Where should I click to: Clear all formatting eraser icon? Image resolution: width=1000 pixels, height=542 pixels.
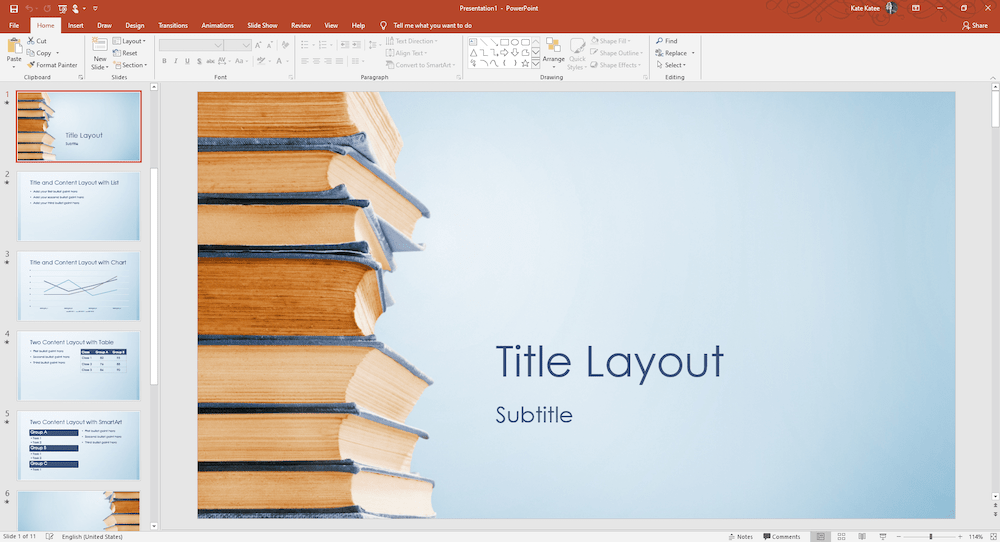tap(285, 45)
